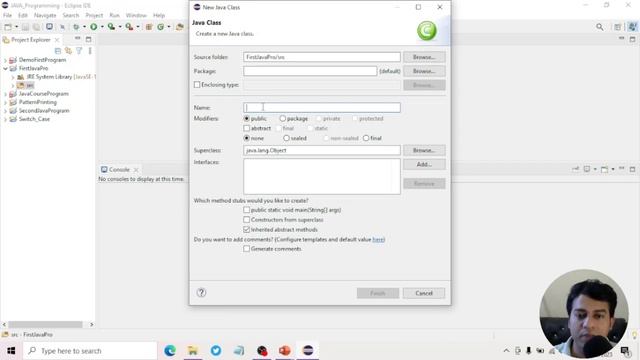Select the sealed radio button
Viewport: 640px width, 360px height.
pyautogui.click(x=286, y=138)
